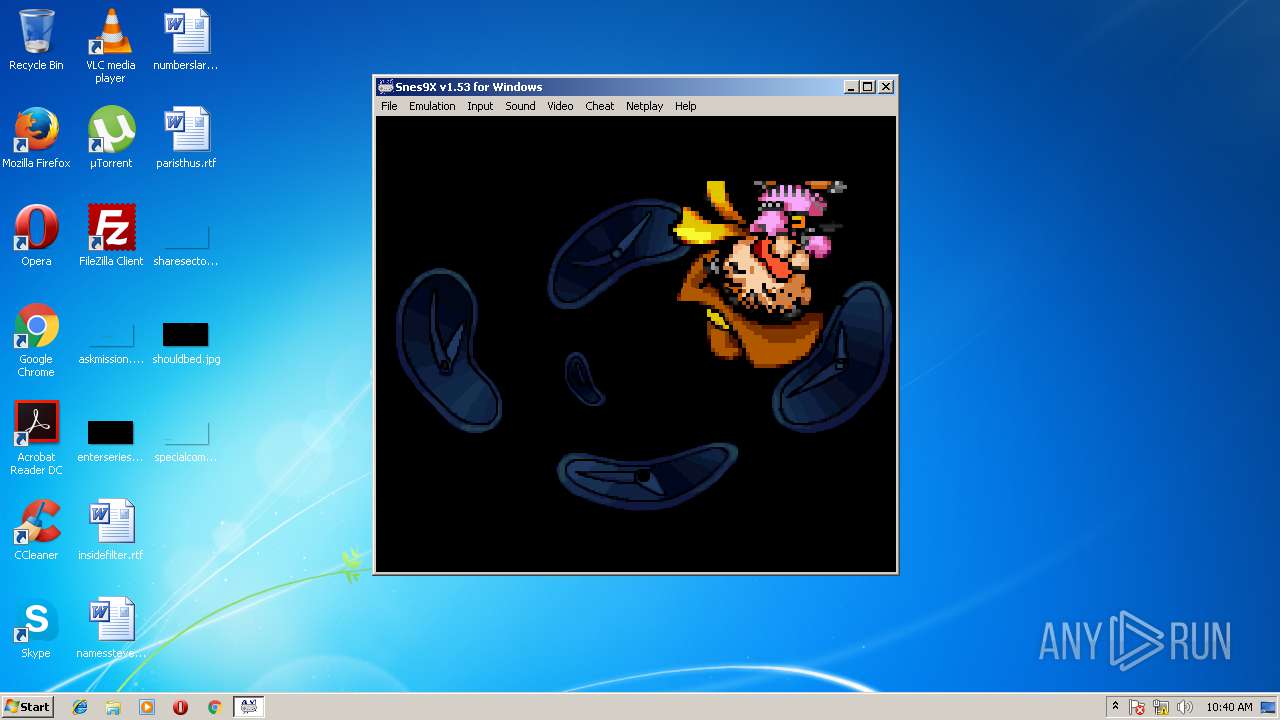Open the Action Center flag icon
This screenshot has height=720, width=1280.
click(x=1137, y=707)
